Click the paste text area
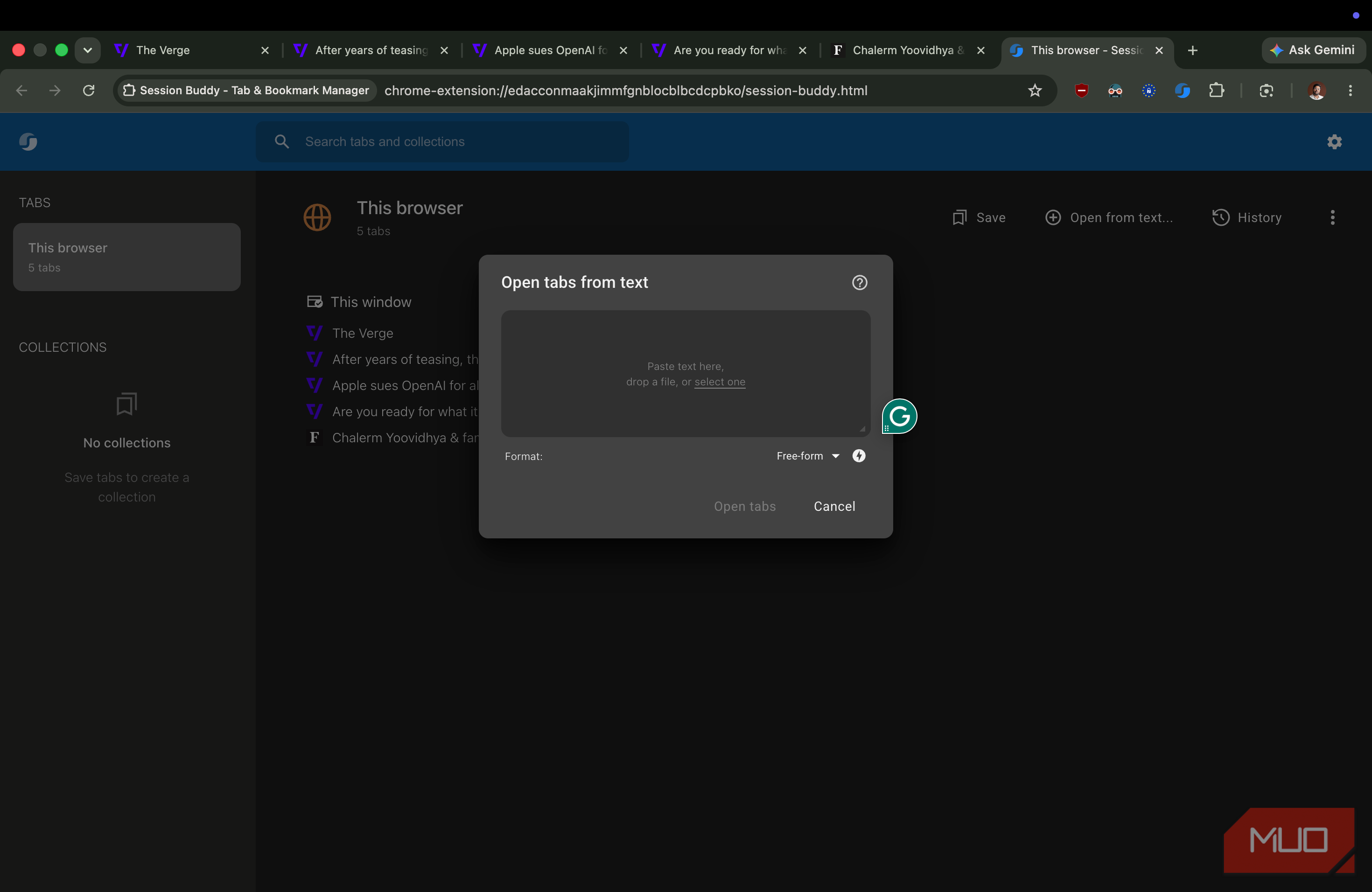Image resolution: width=1372 pixels, height=892 pixels. (686, 373)
